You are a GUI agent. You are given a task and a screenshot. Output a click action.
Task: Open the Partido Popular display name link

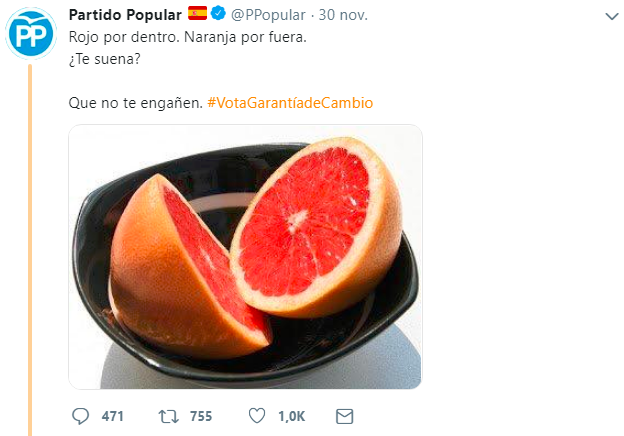(124, 14)
